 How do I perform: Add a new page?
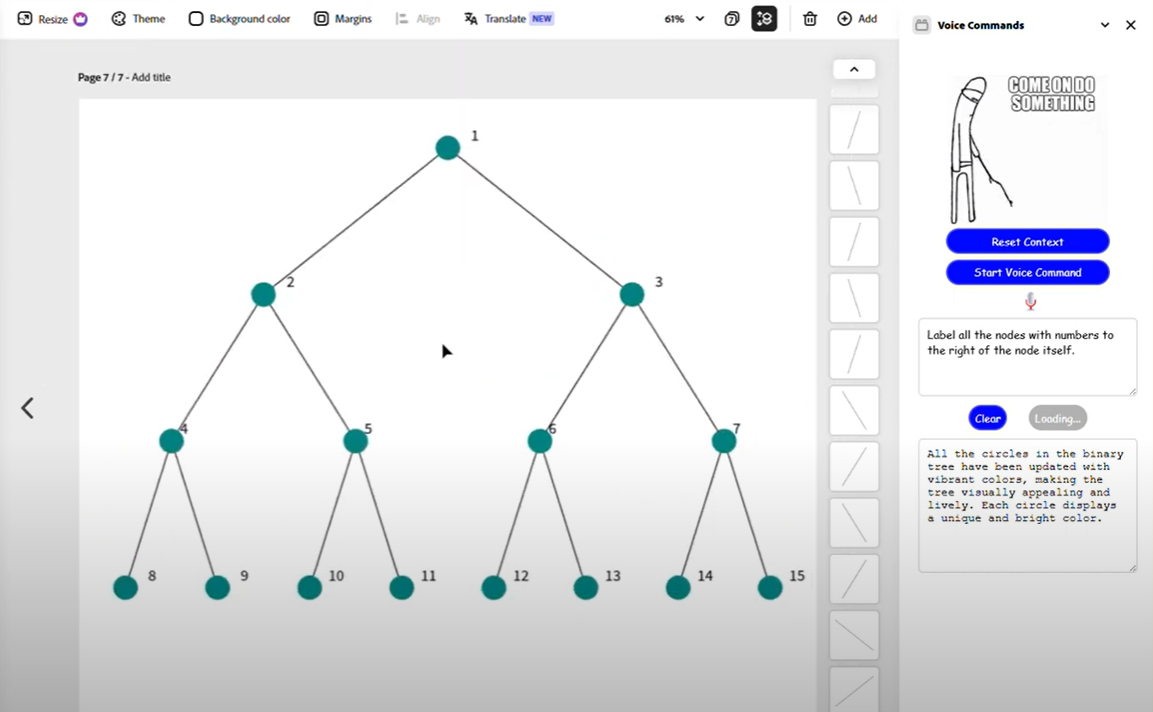tap(857, 18)
